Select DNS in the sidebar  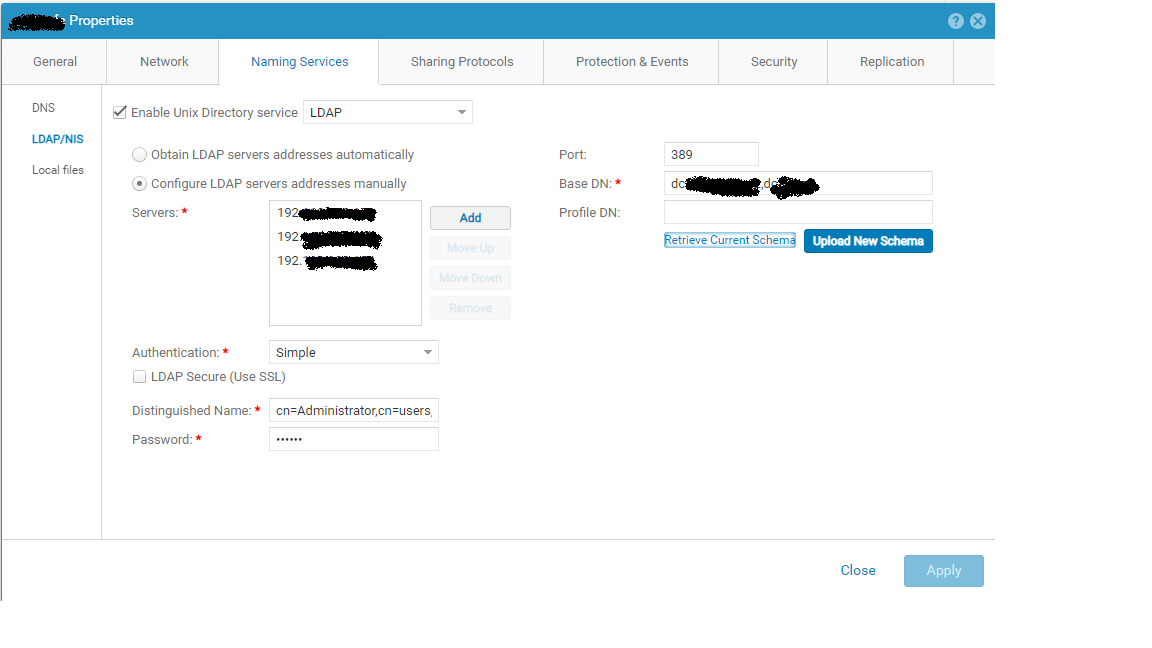pyautogui.click(x=43, y=107)
